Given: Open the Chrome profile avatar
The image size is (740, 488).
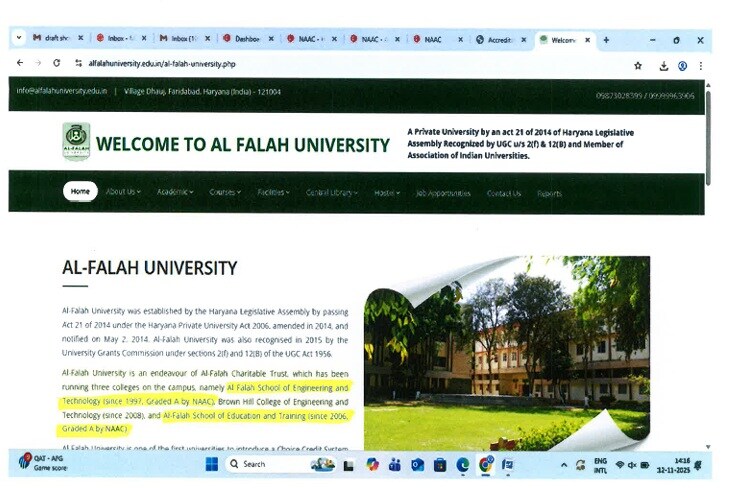Looking at the screenshot, I should click(x=682, y=66).
